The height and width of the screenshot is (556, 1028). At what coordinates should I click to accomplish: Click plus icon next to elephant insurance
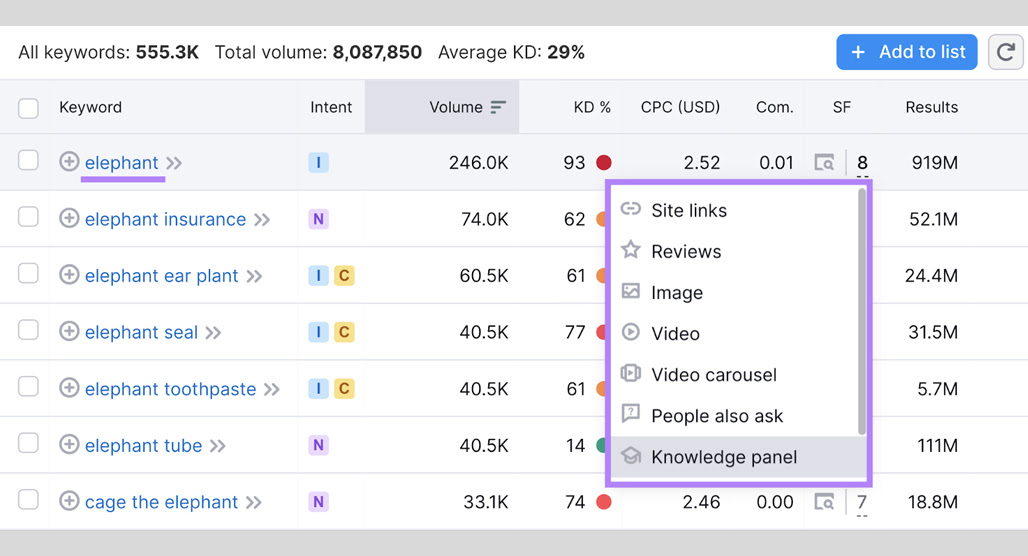[69, 218]
